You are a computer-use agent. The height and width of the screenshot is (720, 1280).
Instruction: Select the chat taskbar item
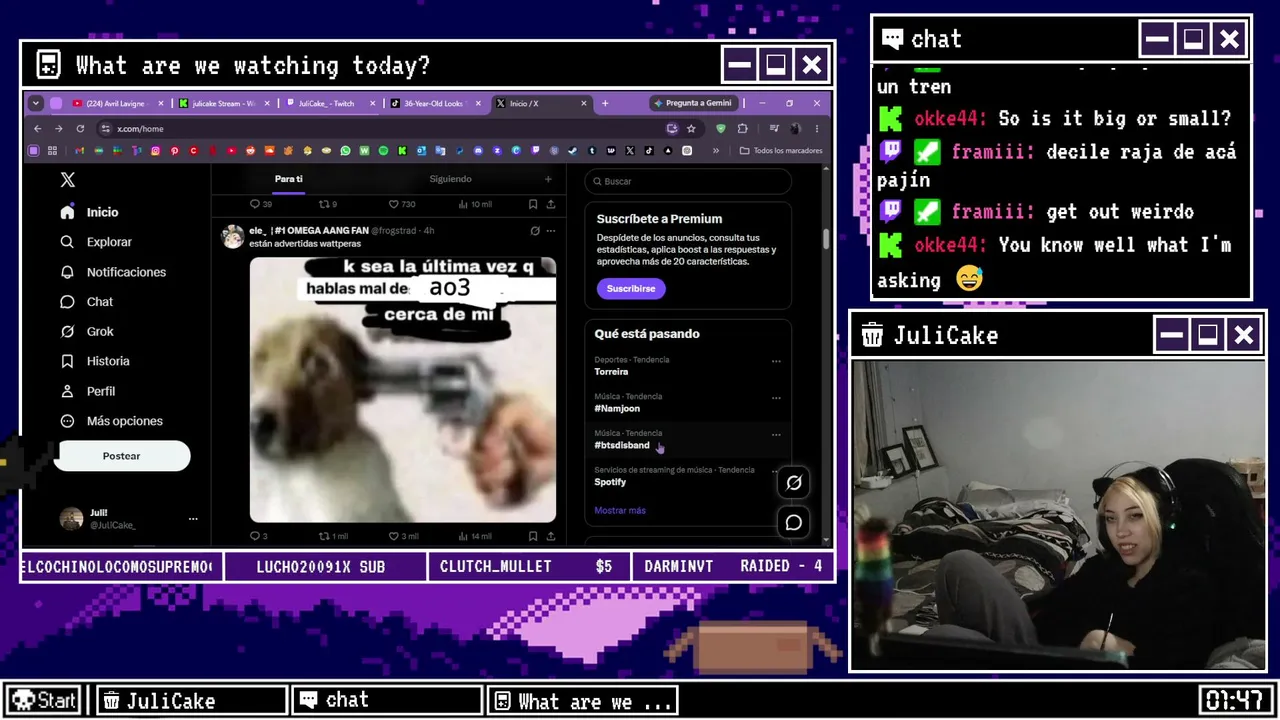click(x=387, y=700)
